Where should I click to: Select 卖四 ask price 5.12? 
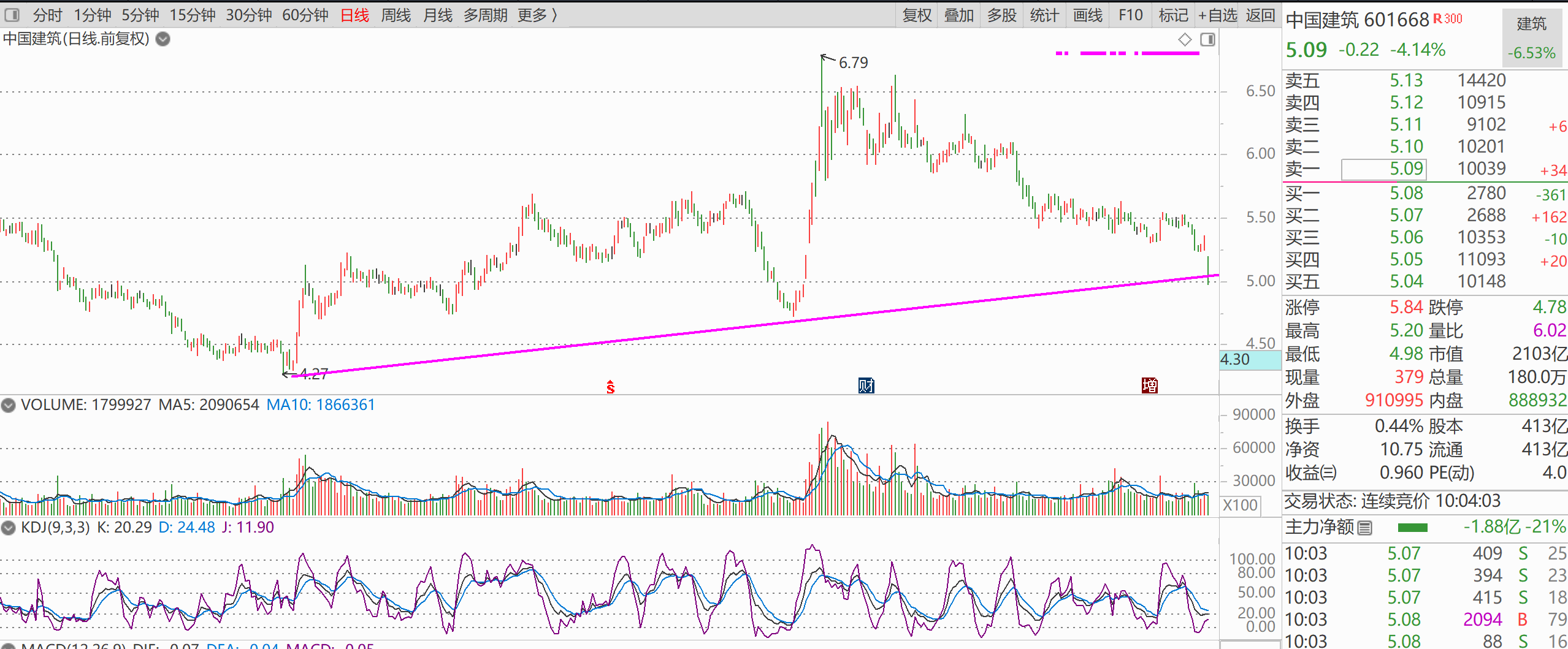[1406, 102]
